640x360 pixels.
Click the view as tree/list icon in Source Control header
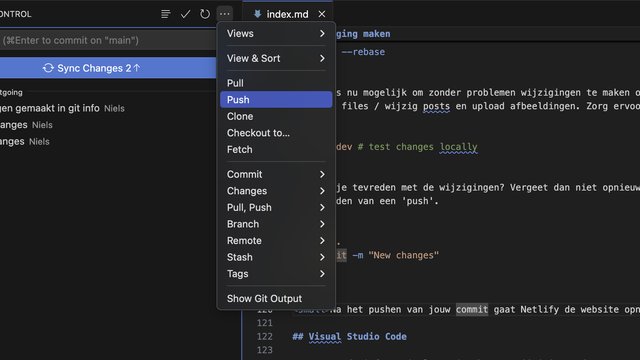[x=165, y=14]
